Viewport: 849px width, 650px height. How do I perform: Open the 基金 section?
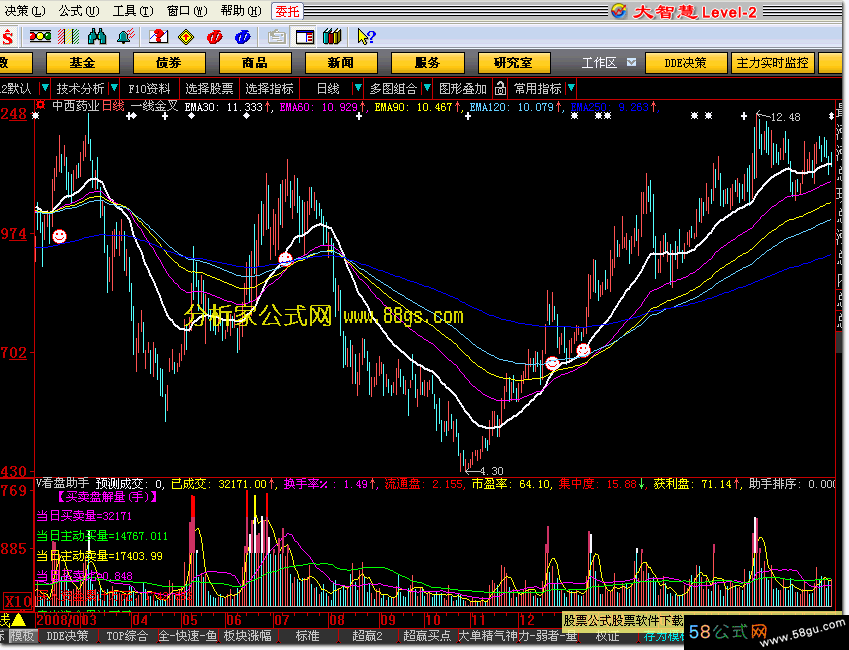pyautogui.click(x=82, y=63)
